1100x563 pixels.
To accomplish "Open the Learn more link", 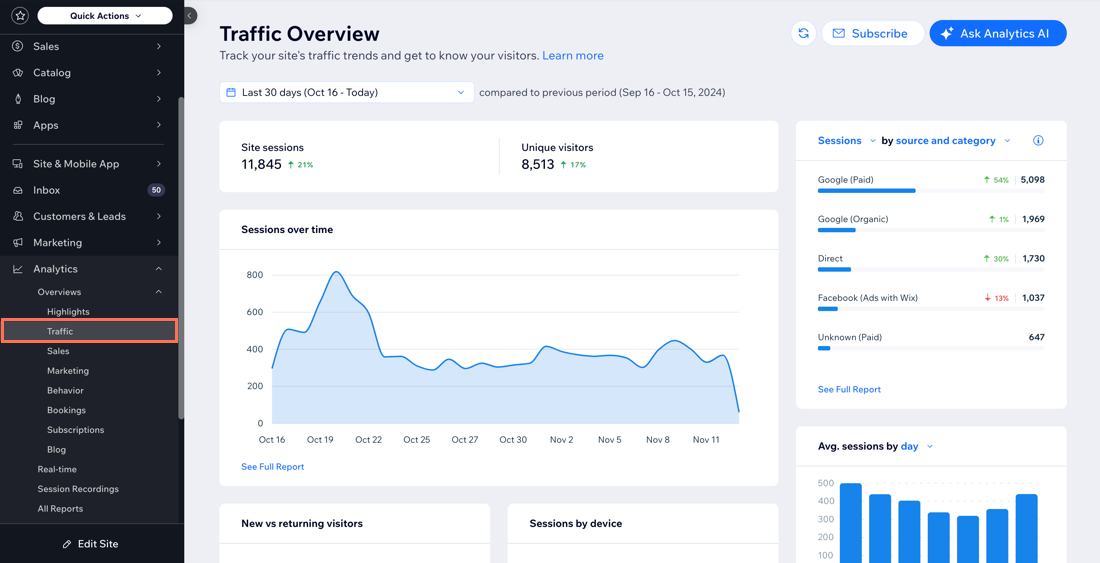I will pyautogui.click(x=573, y=56).
